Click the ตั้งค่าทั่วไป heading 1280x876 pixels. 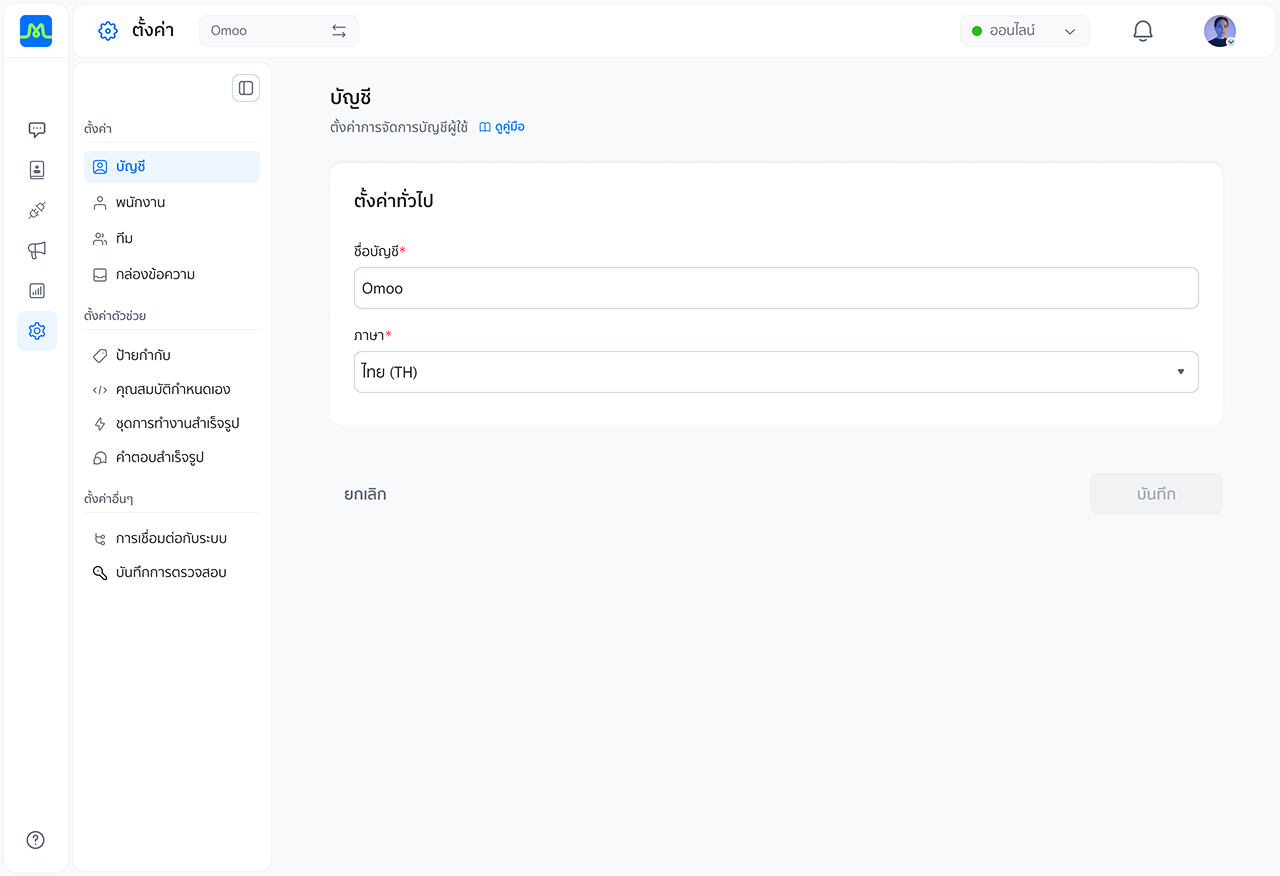point(394,201)
